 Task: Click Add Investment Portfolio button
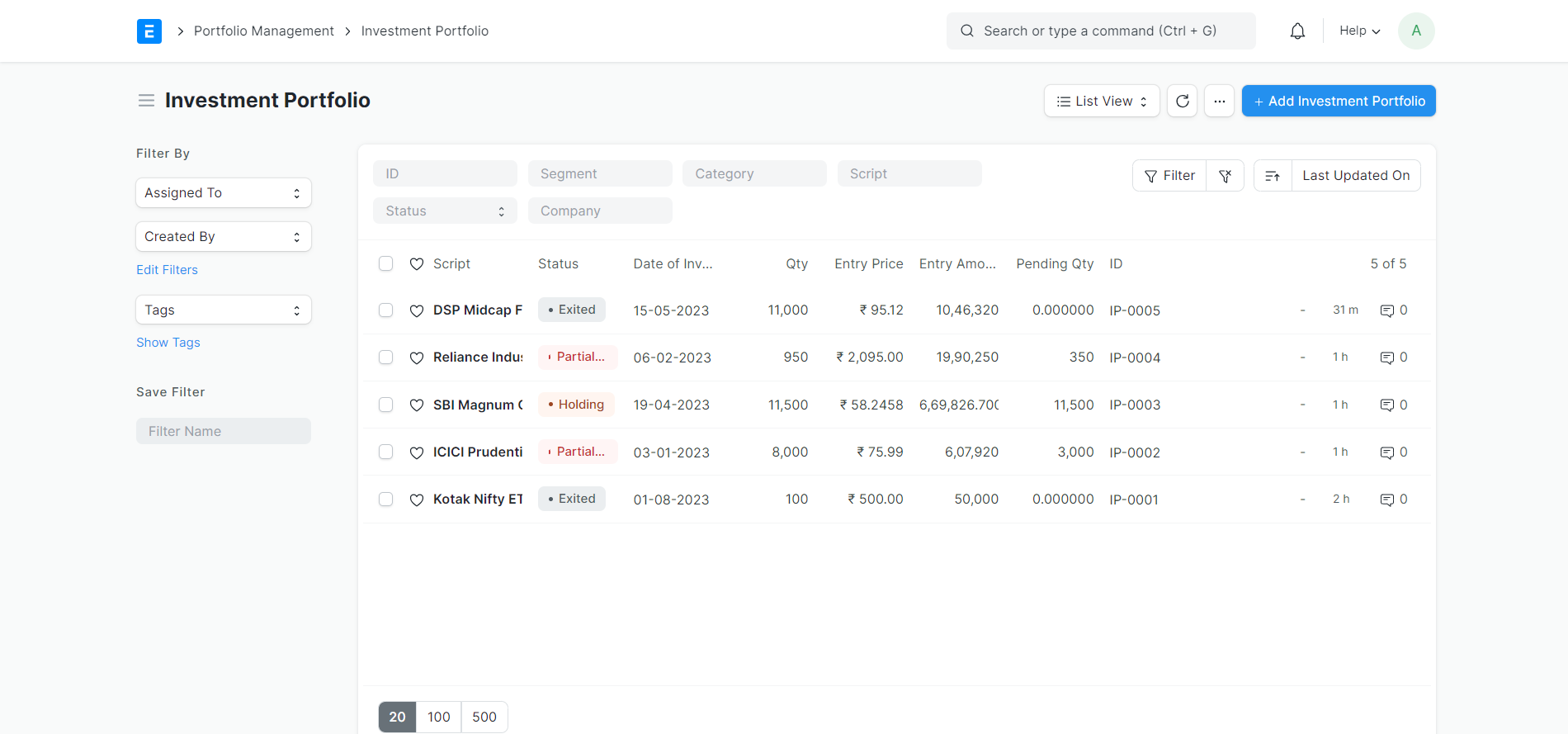(1339, 101)
